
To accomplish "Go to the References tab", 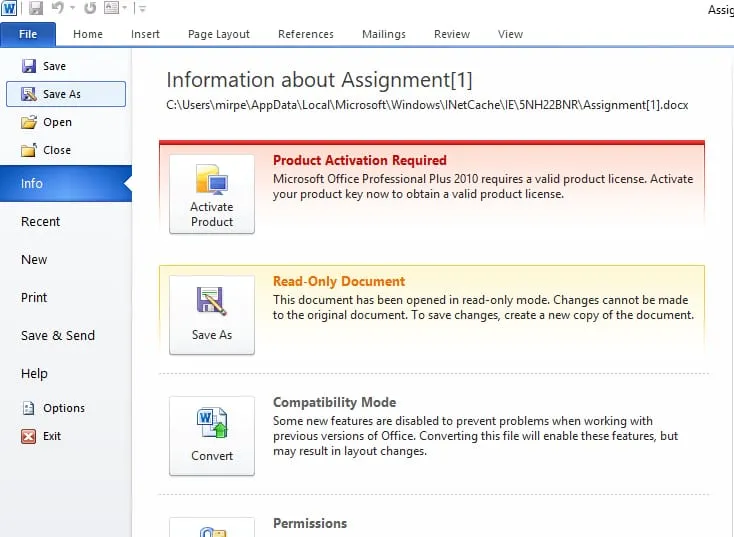I will (306, 34).
